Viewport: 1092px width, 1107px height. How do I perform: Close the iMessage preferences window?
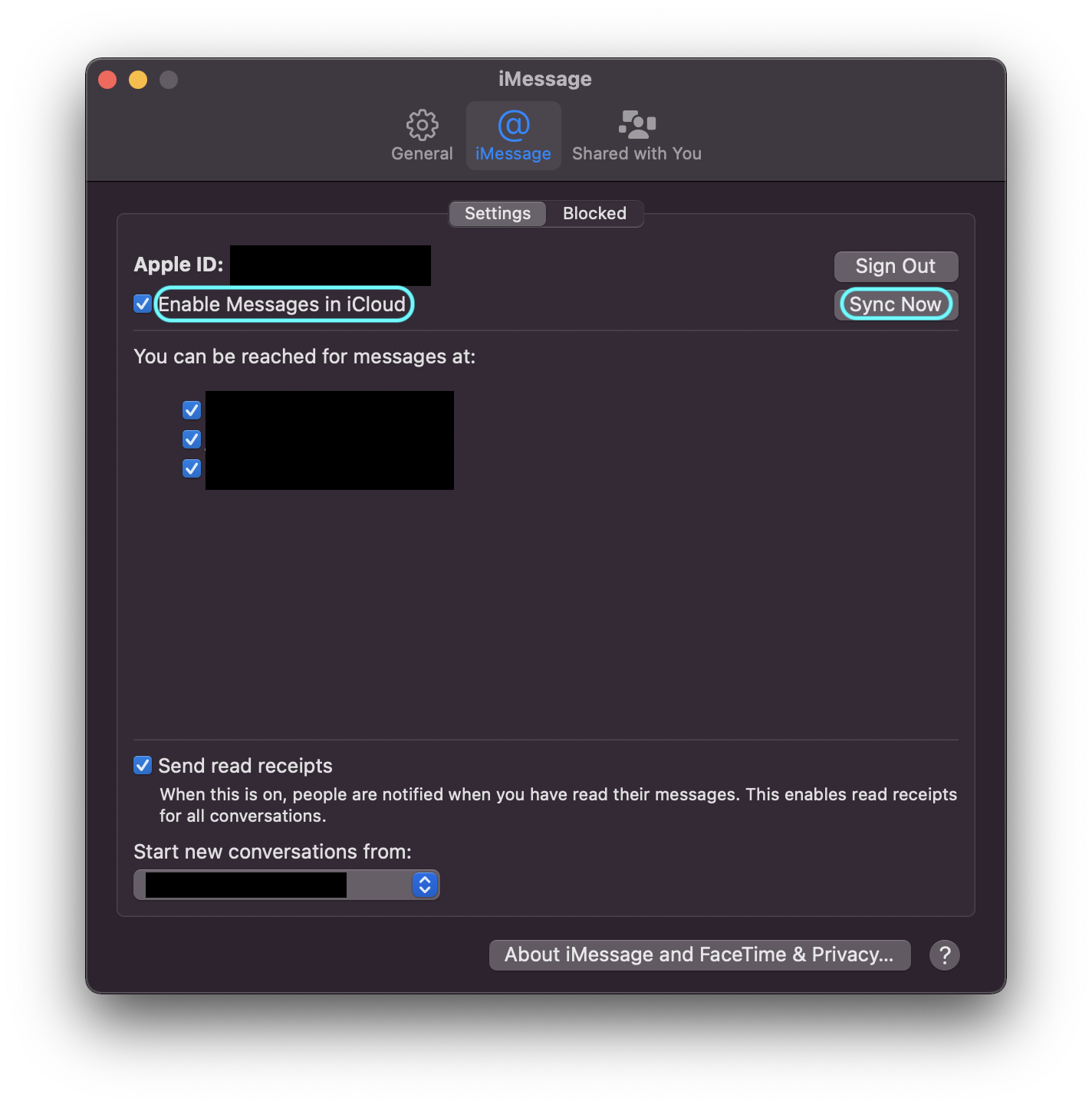pyautogui.click(x=107, y=80)
